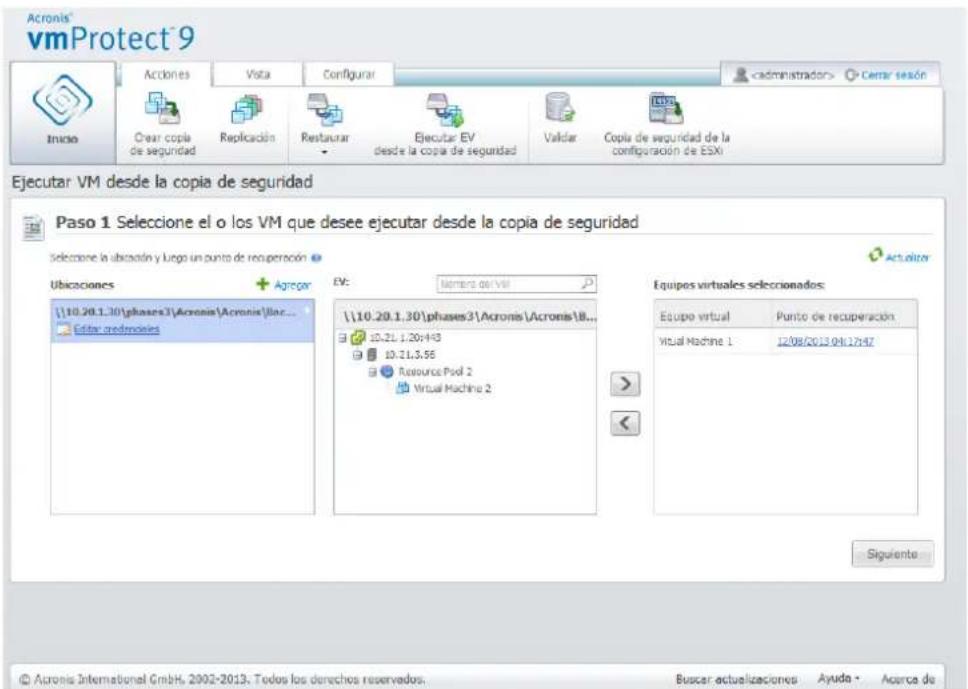This screenshot has width=968, height=689.
Task: Click Copia de seguridad de configuración ESXi icon
Action: tap(666, 108)
